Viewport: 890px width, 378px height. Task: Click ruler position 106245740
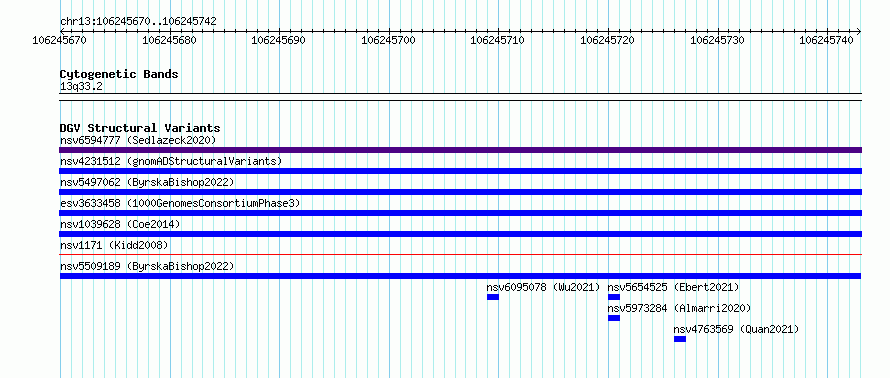click(x=827, y=40)
